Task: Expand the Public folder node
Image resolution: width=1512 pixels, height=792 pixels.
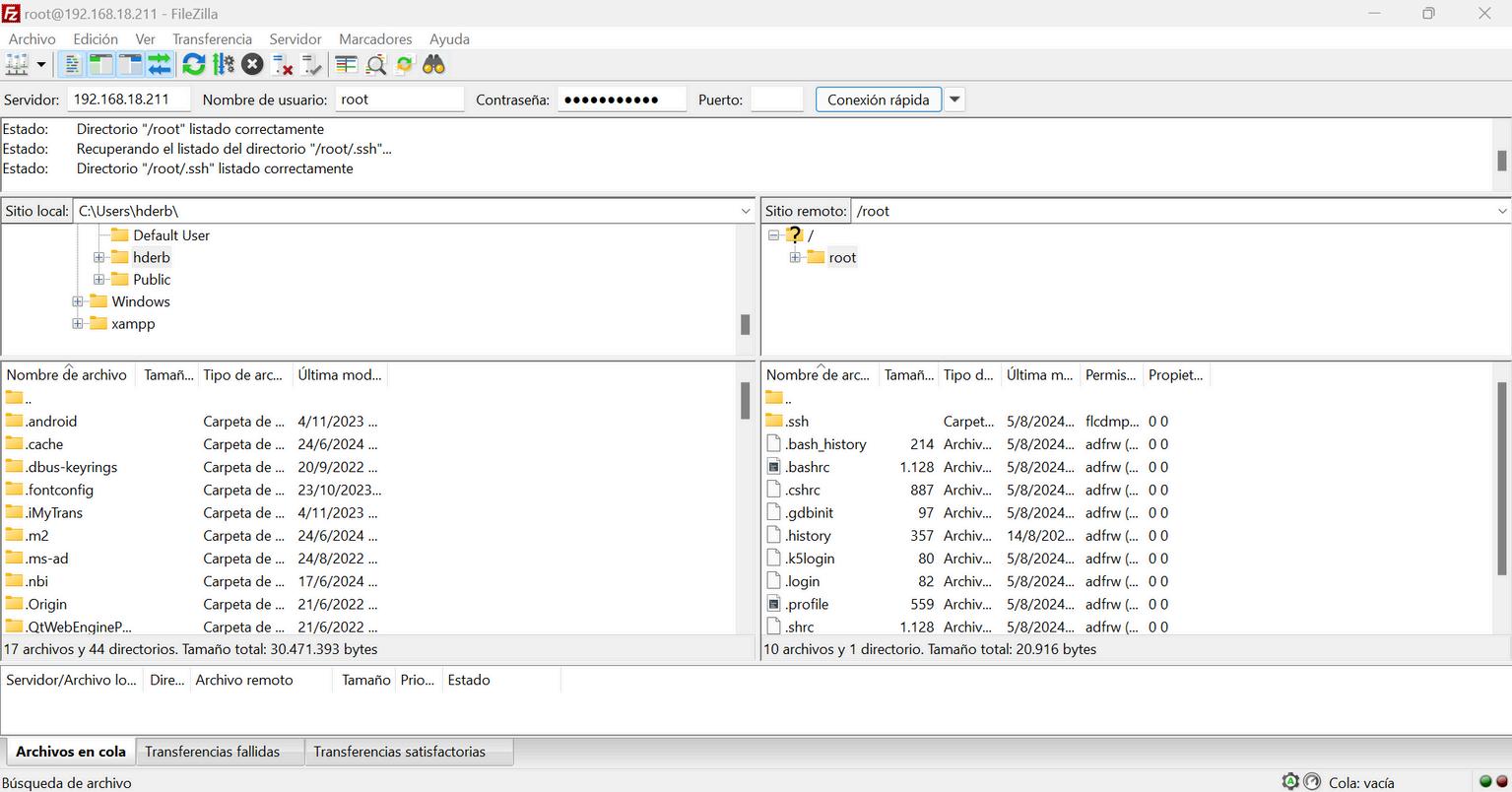Action: (99, 280)
